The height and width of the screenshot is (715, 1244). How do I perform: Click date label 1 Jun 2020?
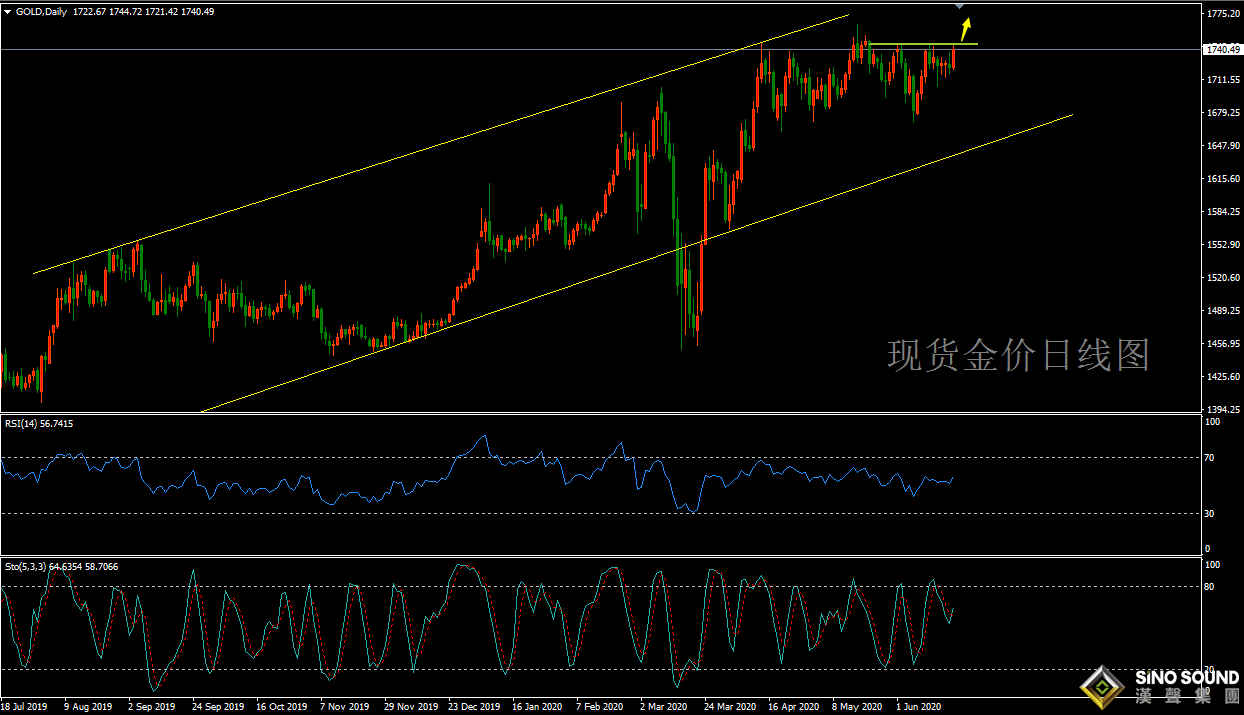(921, 706)
